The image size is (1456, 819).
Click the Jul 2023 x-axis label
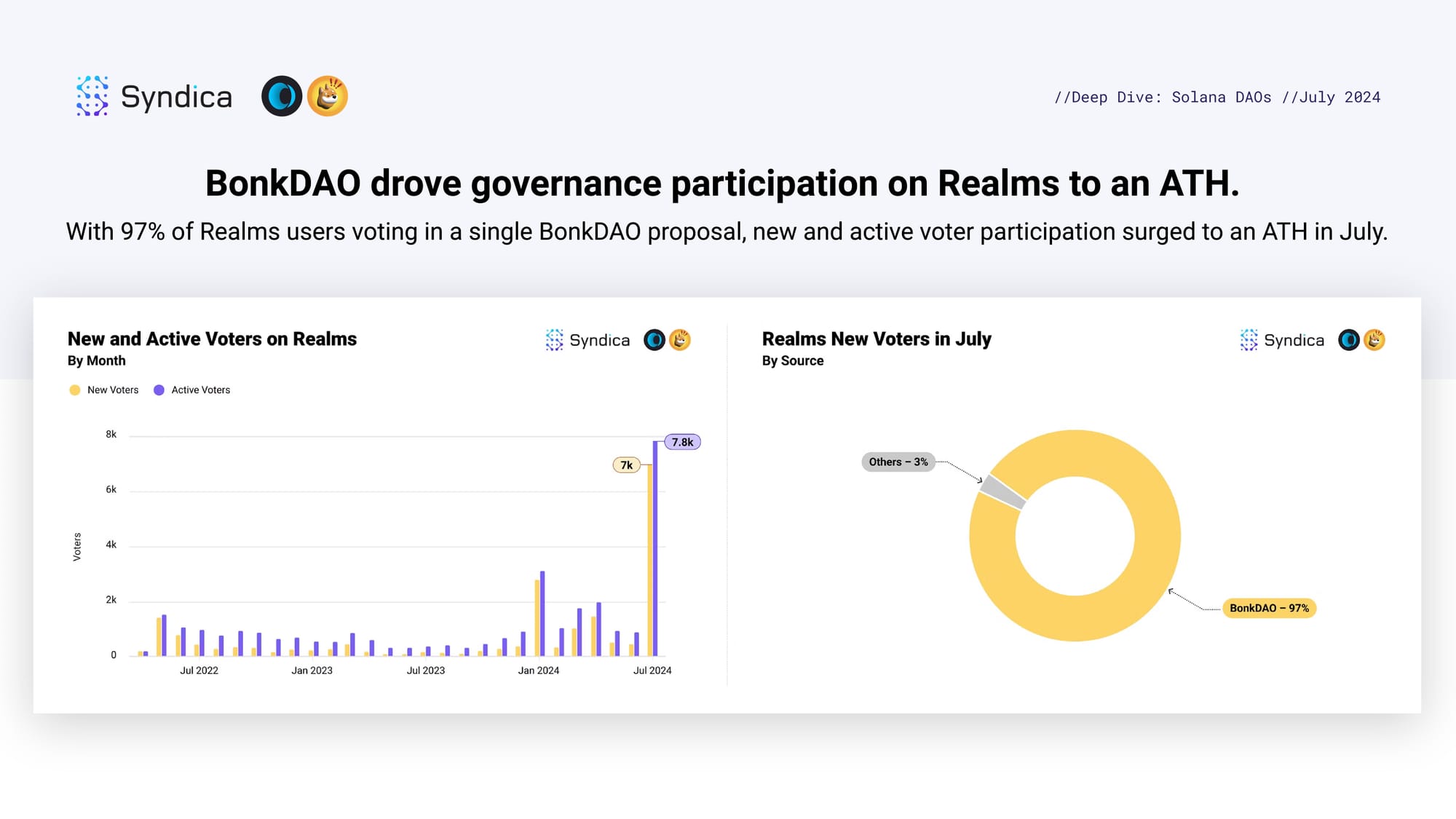pos(425,670)
